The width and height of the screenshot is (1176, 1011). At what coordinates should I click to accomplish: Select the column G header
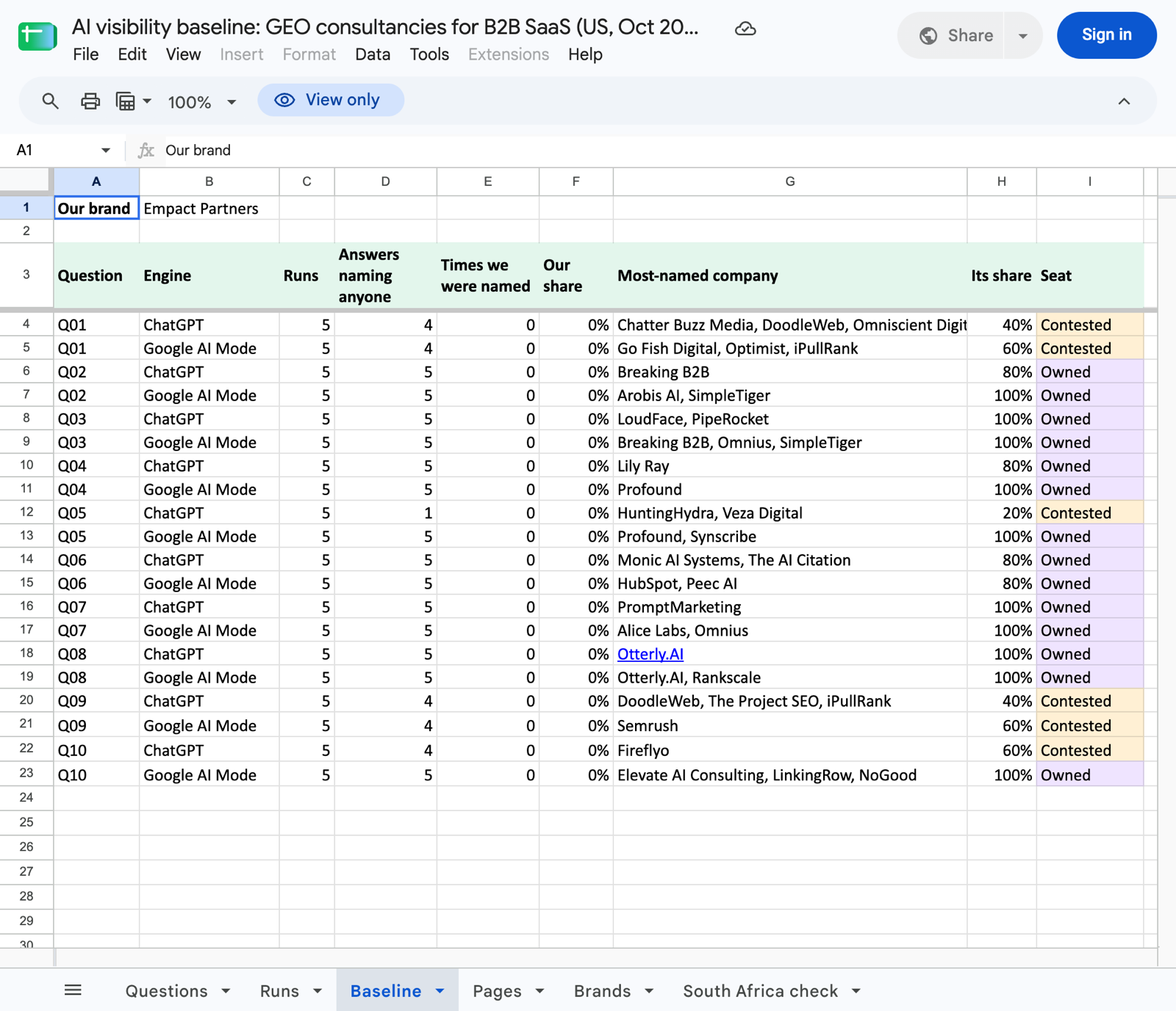[x=790, y=181]
